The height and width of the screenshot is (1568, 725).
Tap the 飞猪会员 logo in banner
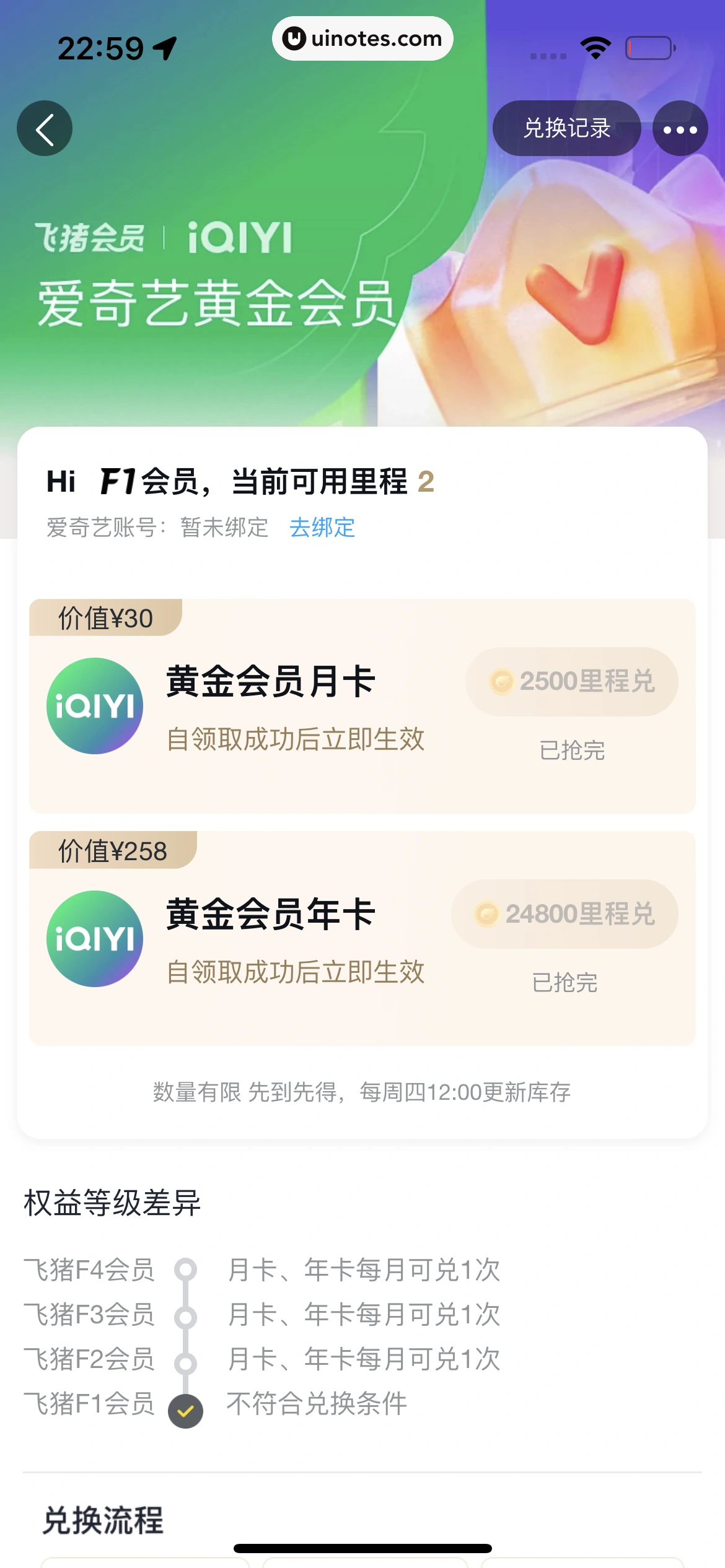click(90, 238)
